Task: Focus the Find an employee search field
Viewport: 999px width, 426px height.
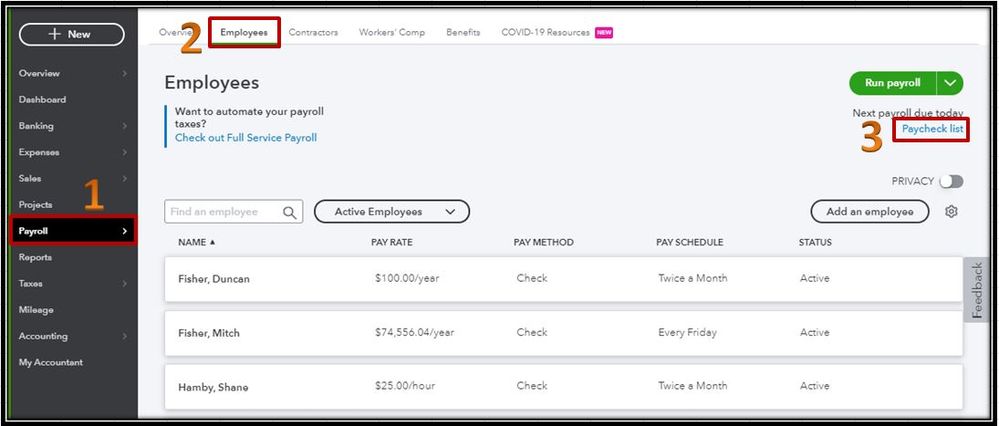Action: click(x=222, y=212)
